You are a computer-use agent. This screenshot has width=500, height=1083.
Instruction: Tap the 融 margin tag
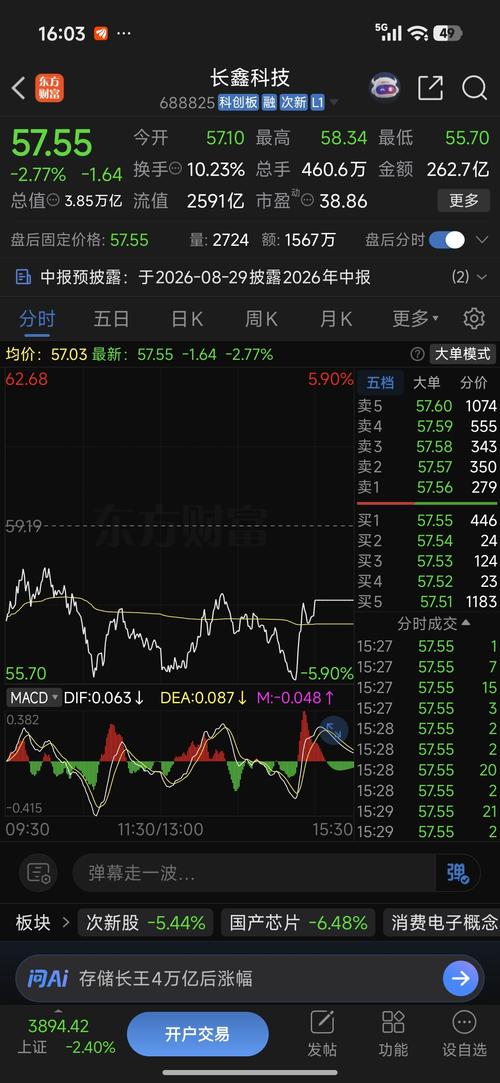[x=270, y=103]
